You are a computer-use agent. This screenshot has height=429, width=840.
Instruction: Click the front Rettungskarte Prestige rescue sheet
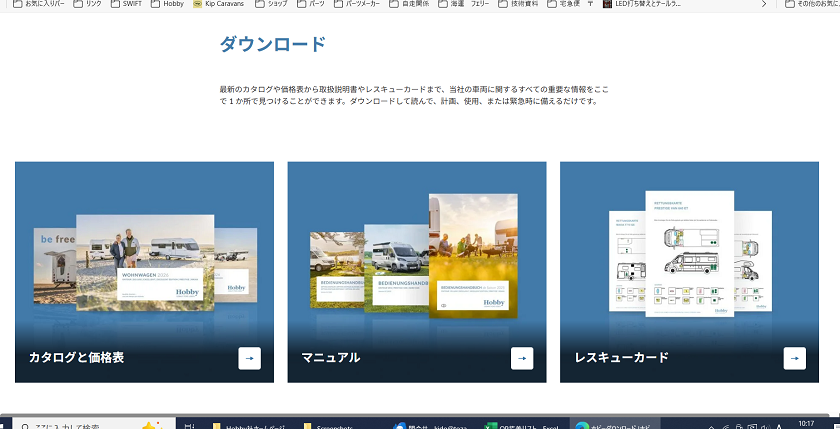click(x=689, y=253)
